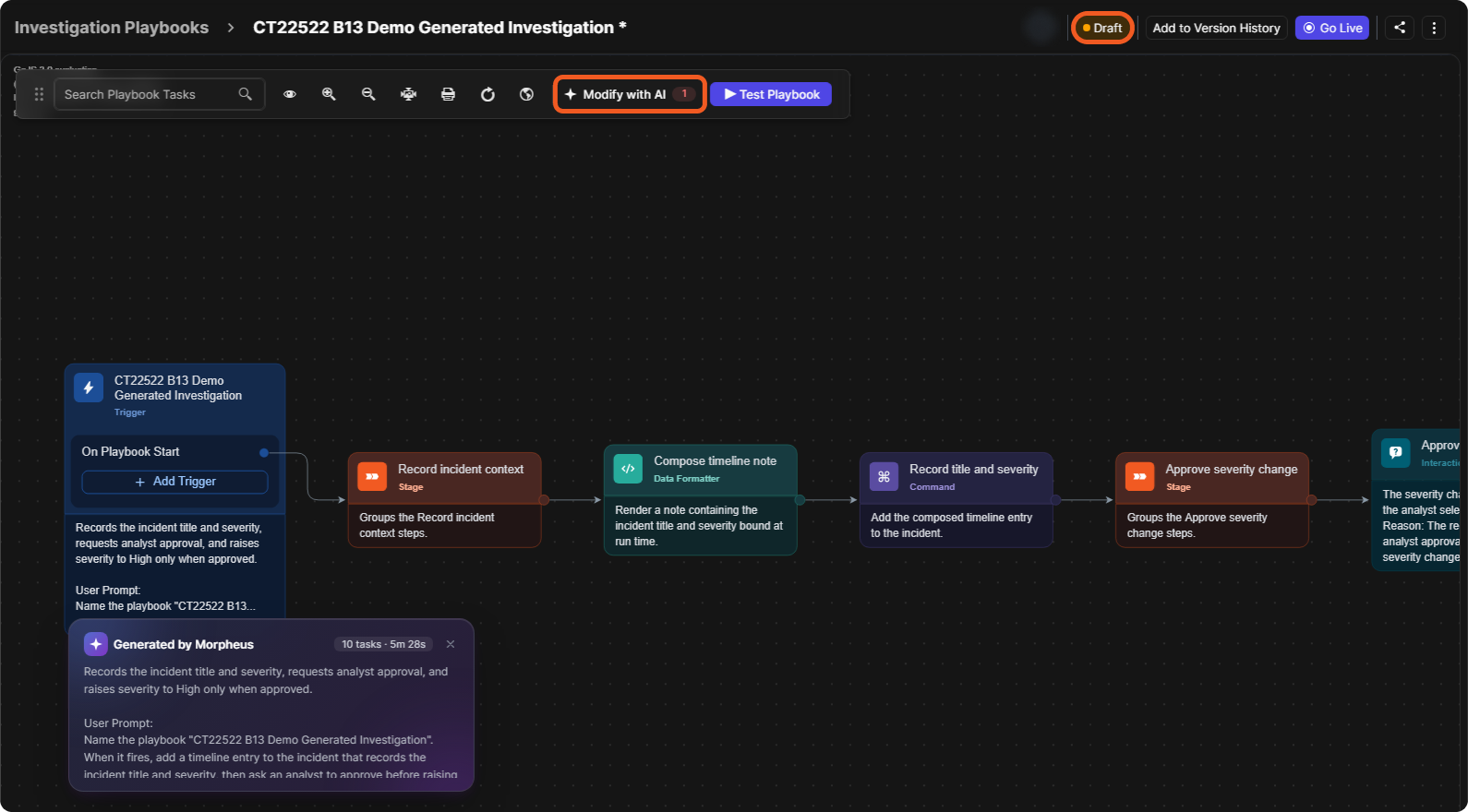Close the Generated by Morpheus panel

click(x=451, y=644)
